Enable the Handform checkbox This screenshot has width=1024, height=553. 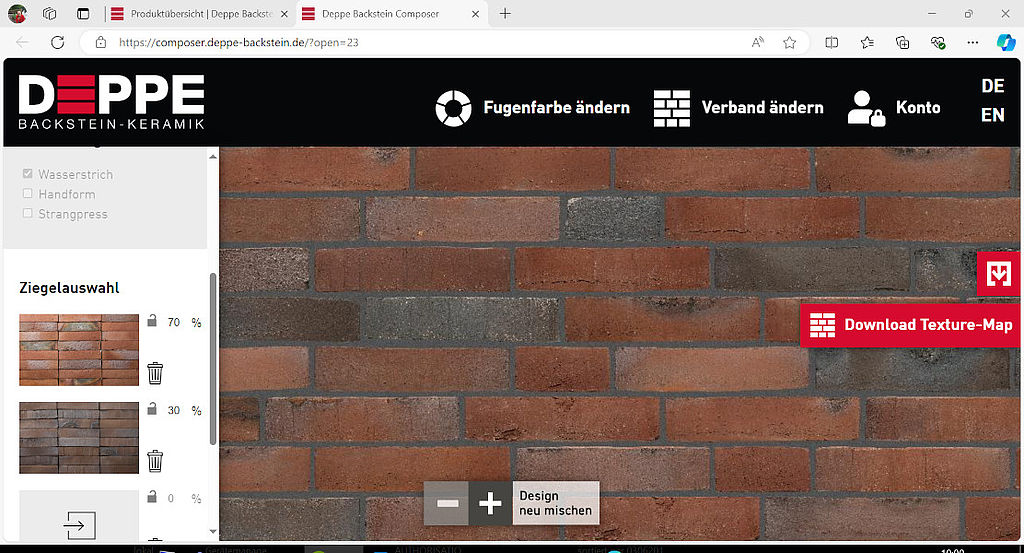pos(28,194)
